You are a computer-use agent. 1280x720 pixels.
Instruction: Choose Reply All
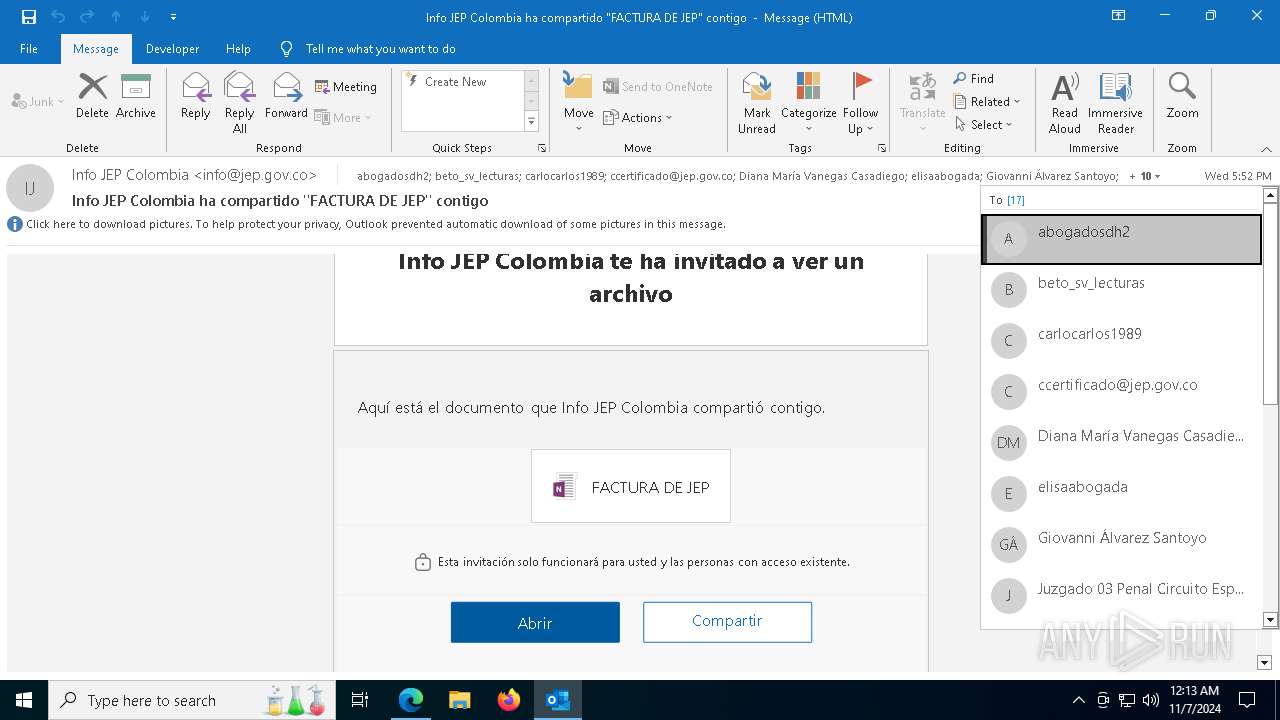coord(239,103)
